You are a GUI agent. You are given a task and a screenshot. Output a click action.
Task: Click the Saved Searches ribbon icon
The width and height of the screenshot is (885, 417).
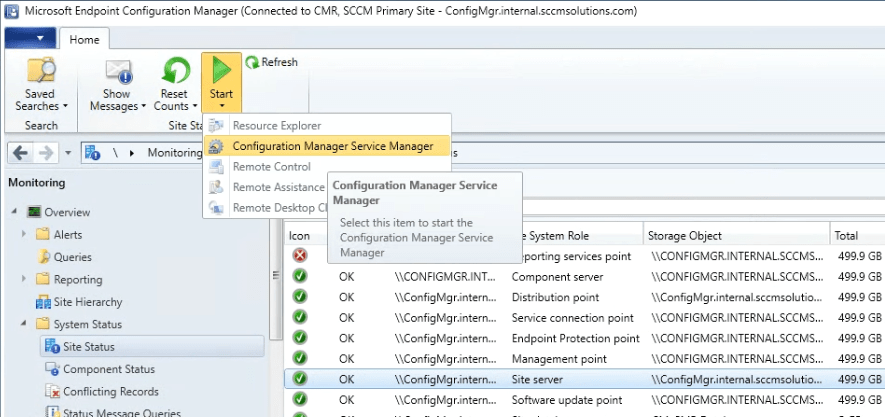tap(41, 72)
